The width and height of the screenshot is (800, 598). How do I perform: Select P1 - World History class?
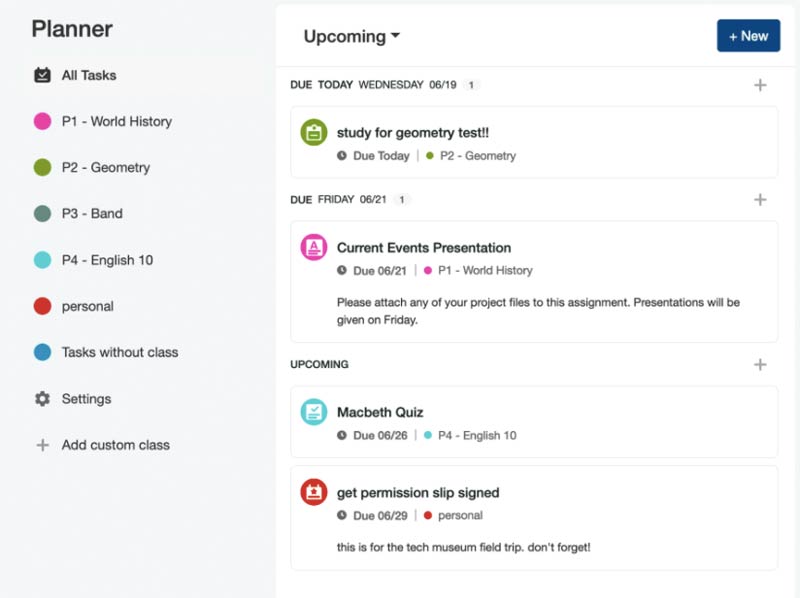coord(116,121)
